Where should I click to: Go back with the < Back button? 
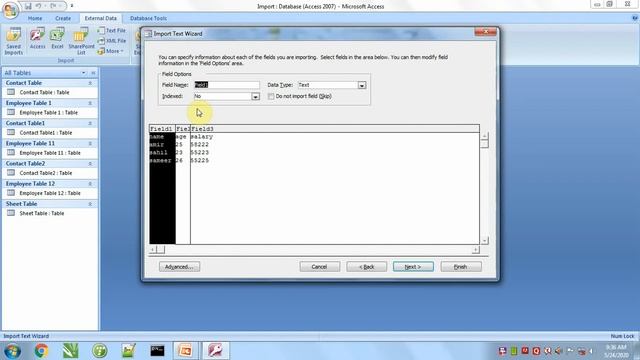pos(367,267)
